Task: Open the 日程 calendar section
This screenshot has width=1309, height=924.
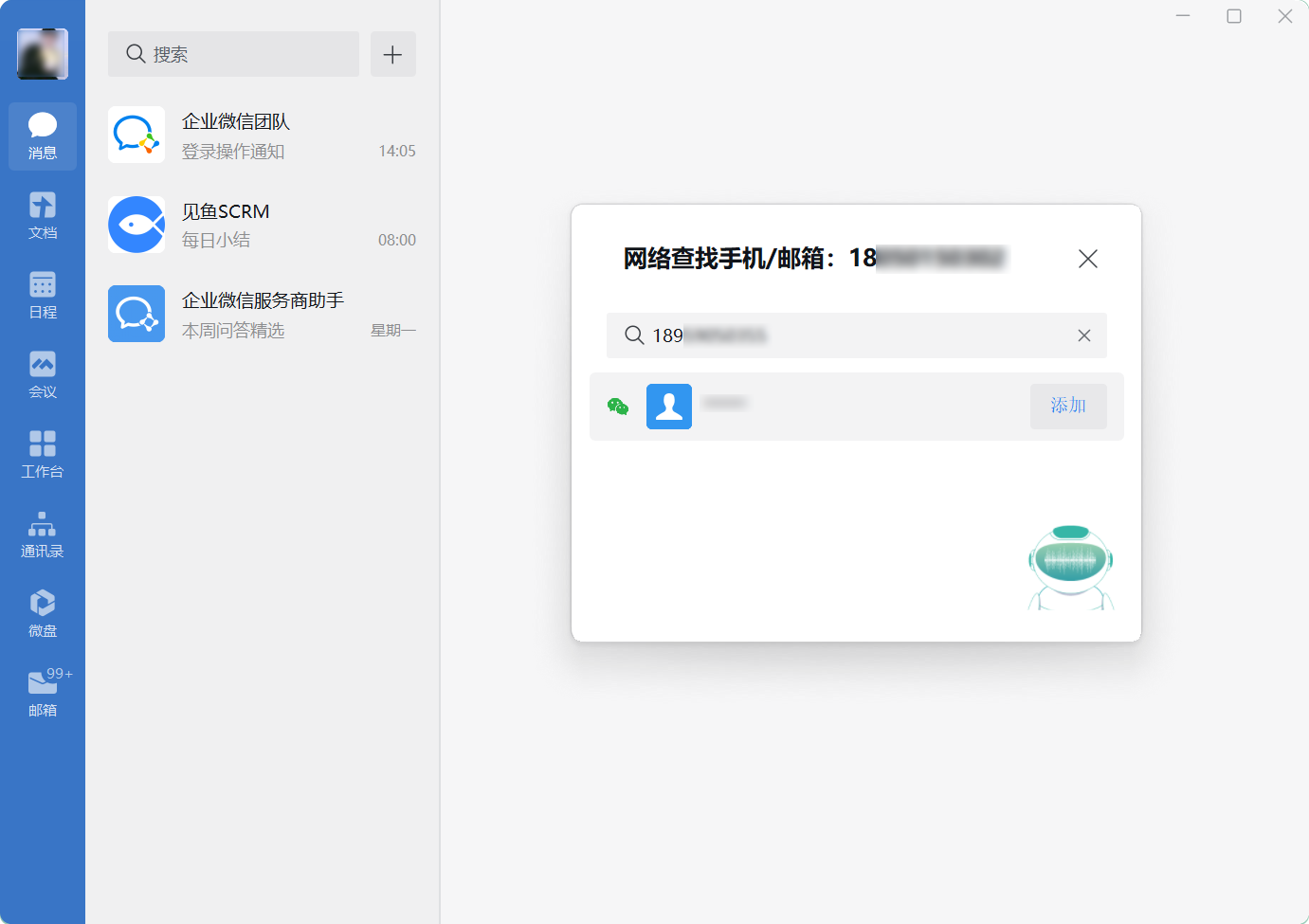Action: coord(43,296)
